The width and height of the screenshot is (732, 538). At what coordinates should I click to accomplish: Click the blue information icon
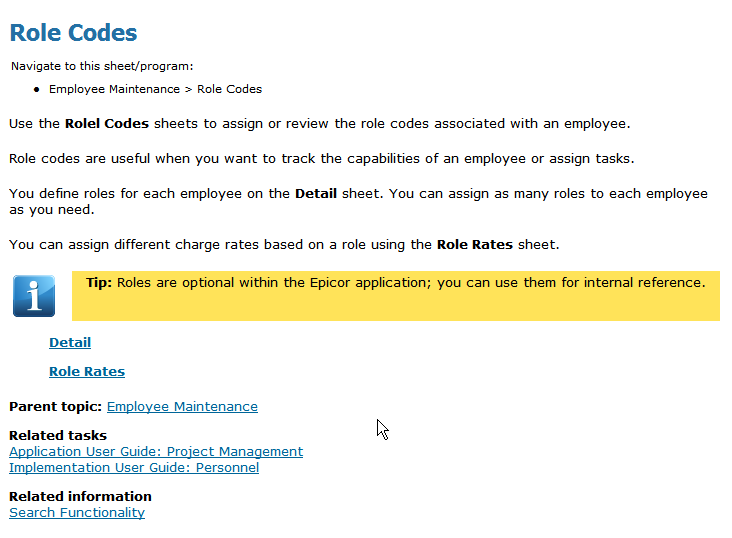(34, 296)
